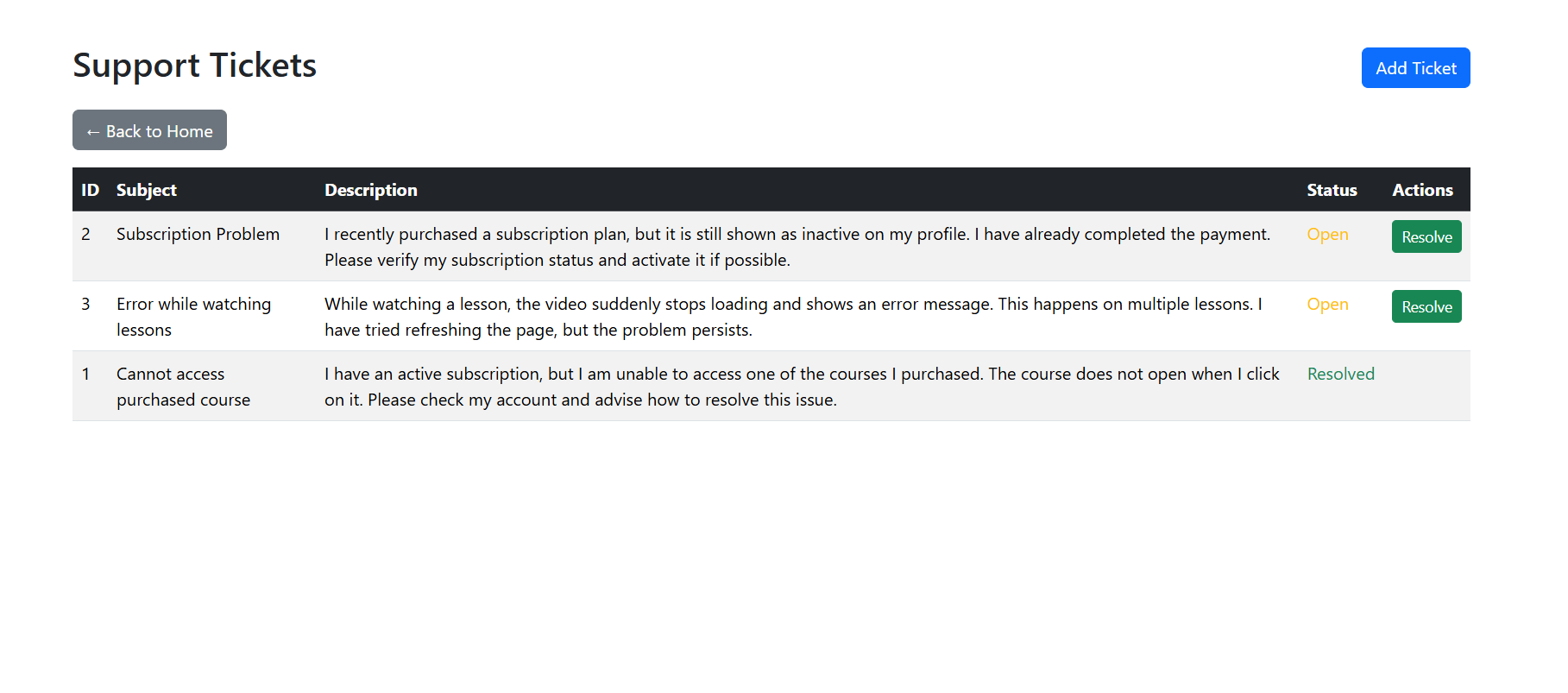Go back using Back to Home button
This screenshot has width=1568, height=693.
click(149, 130)
